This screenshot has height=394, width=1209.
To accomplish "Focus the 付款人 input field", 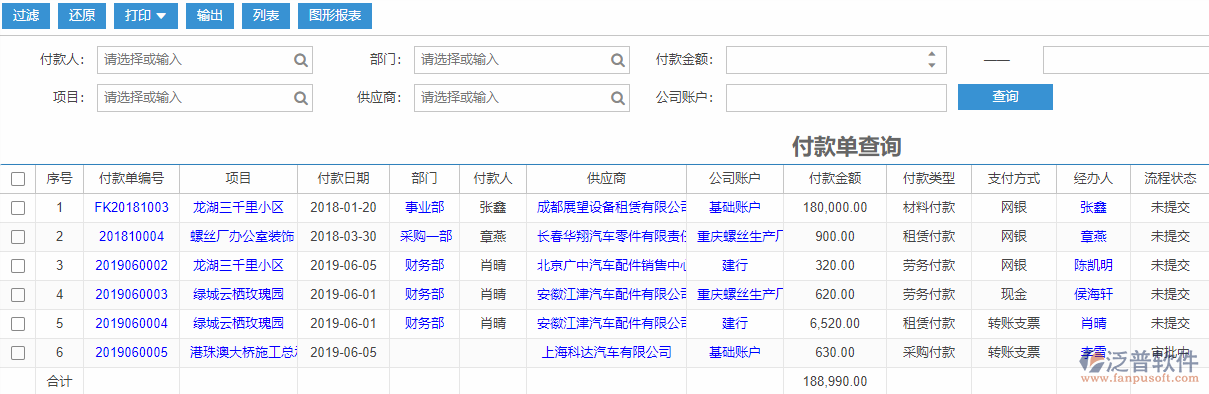I will click(x=204, y=60).
